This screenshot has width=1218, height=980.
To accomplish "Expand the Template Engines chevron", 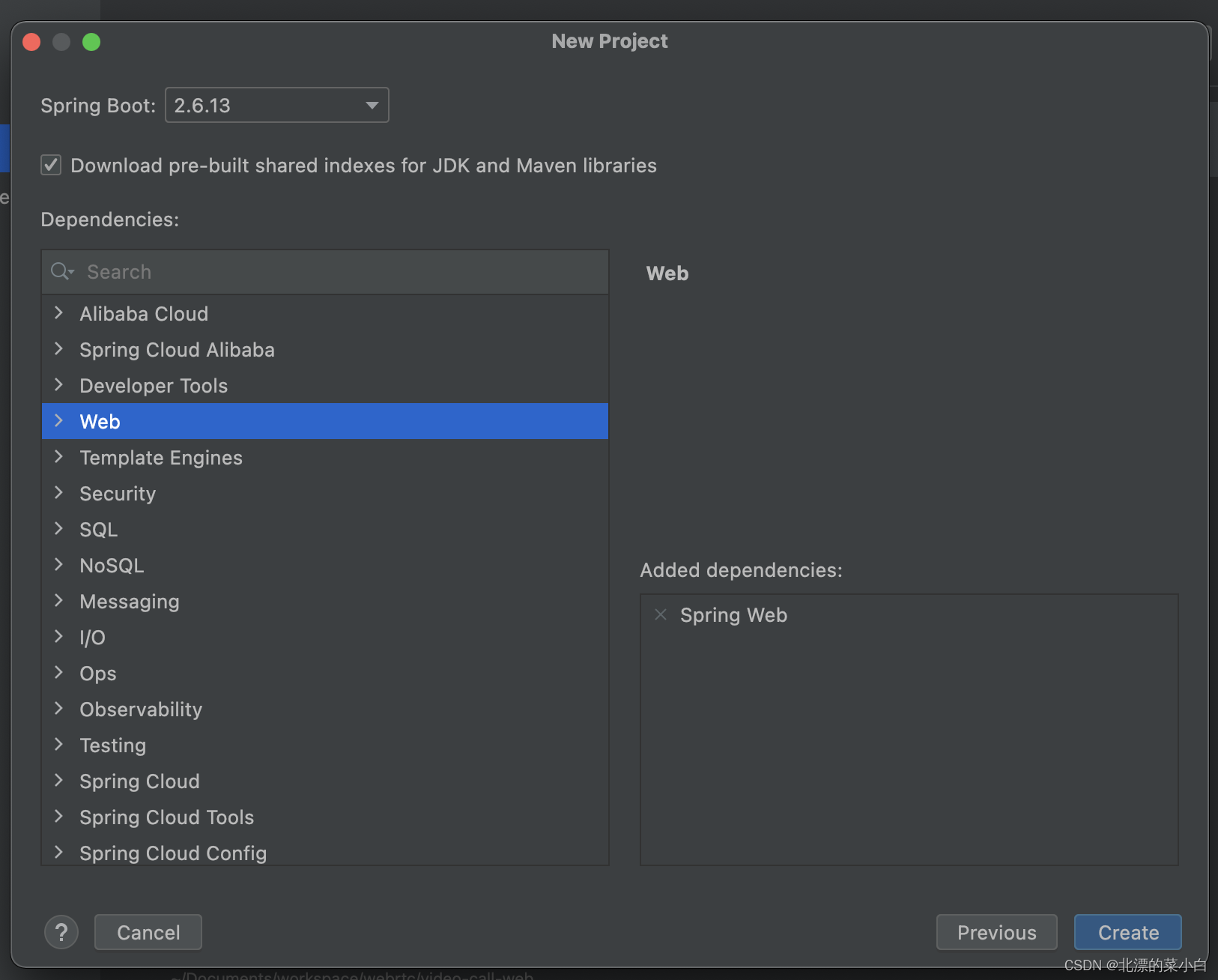I will [x=58, y=457].
